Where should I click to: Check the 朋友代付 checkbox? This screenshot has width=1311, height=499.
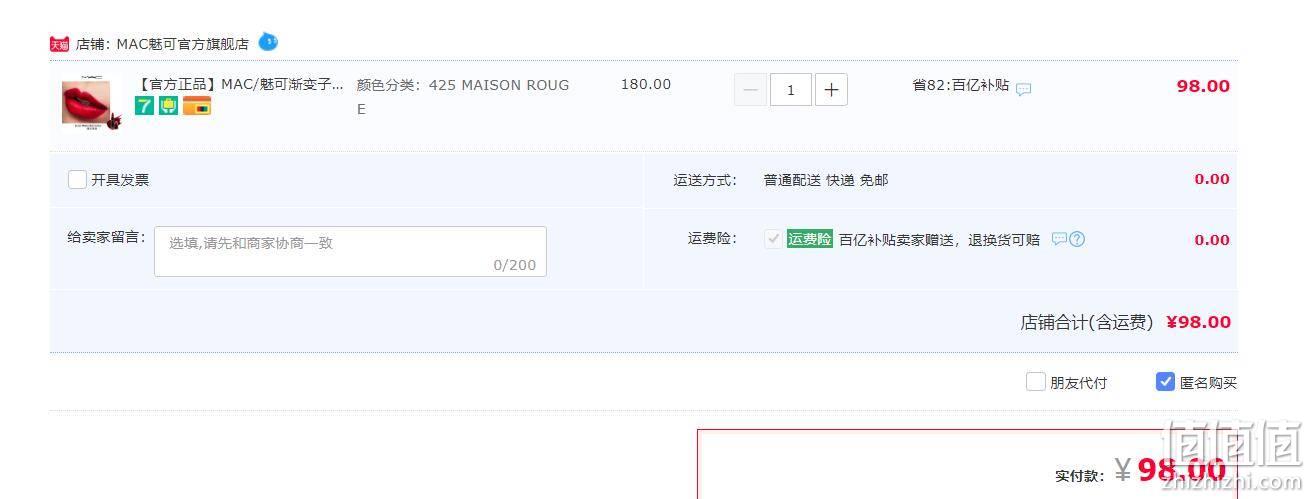pyautogui.click(x=1036, y=382)
